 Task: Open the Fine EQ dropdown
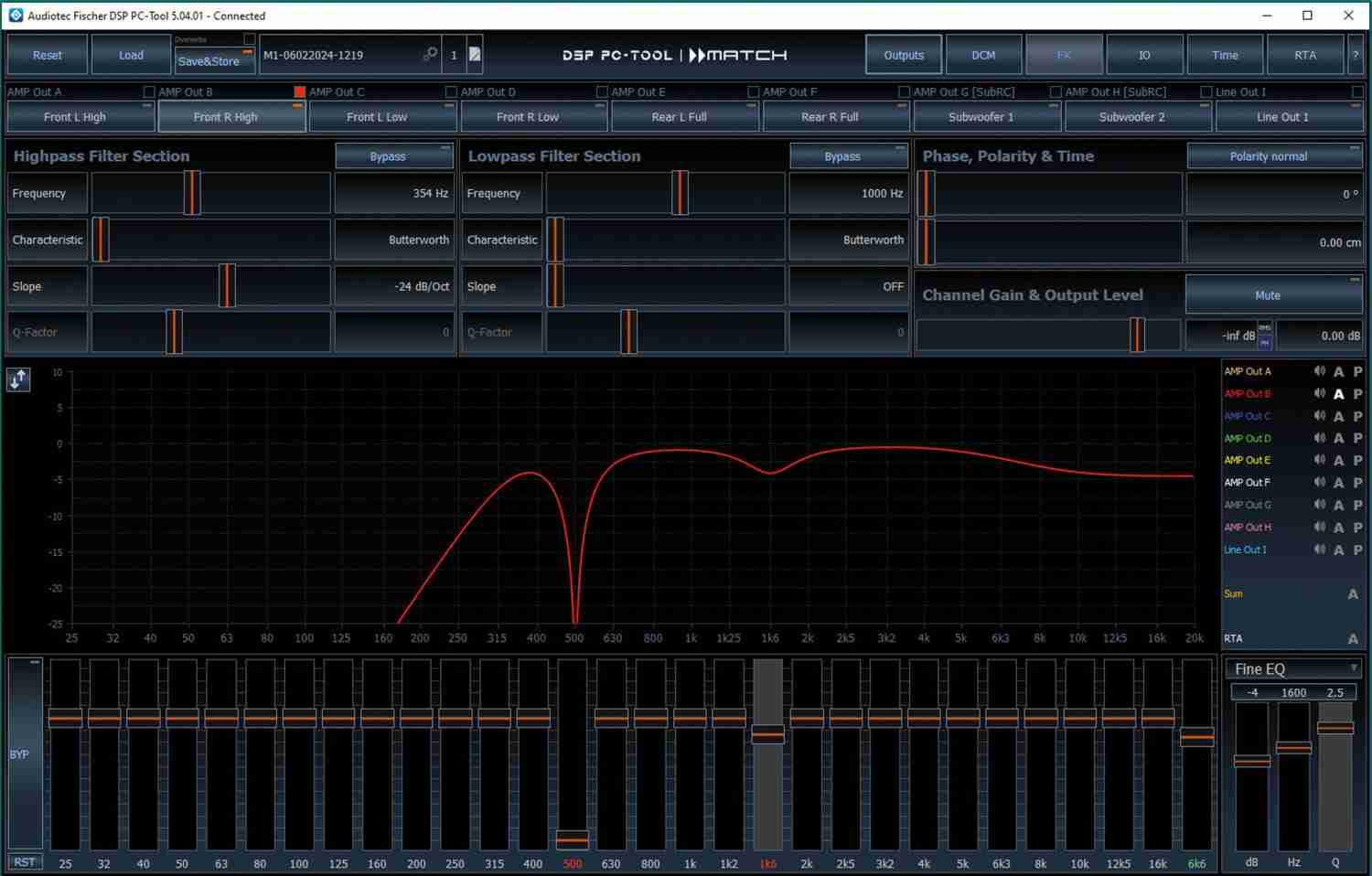[x=1293, y=668]
